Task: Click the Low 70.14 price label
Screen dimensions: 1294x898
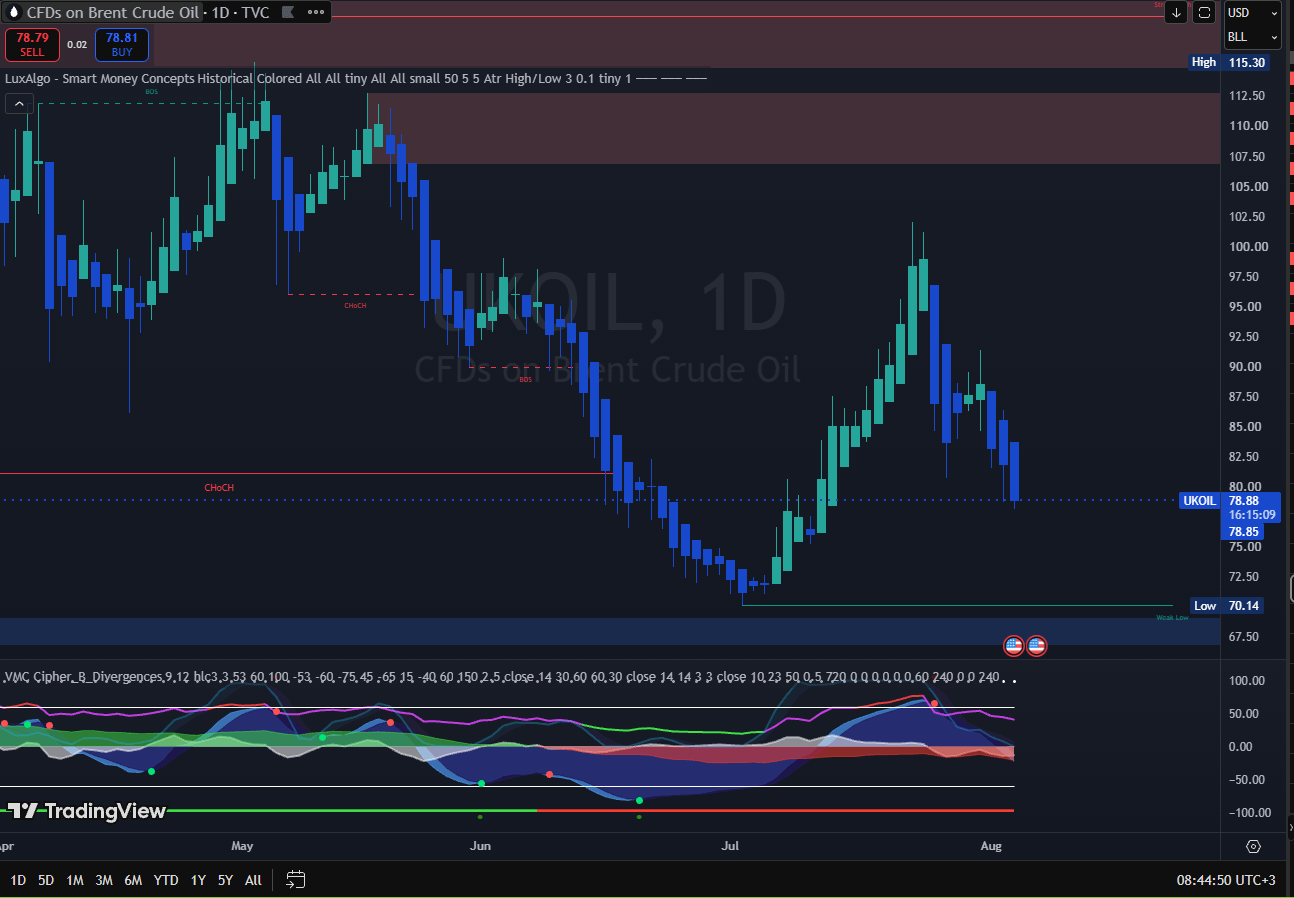Action: pos(1228,606)
